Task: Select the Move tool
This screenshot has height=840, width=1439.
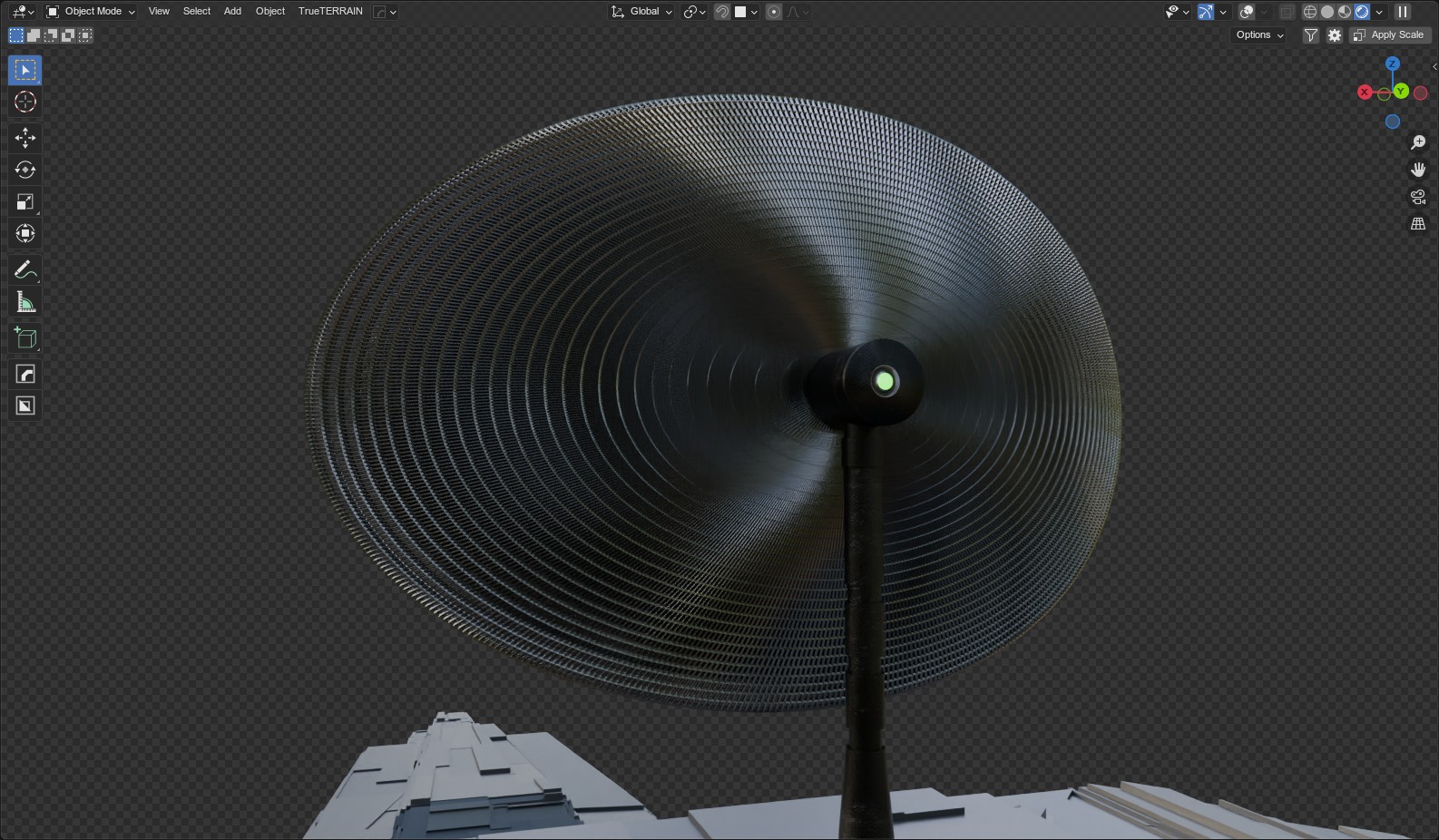Action: [25, 138]
